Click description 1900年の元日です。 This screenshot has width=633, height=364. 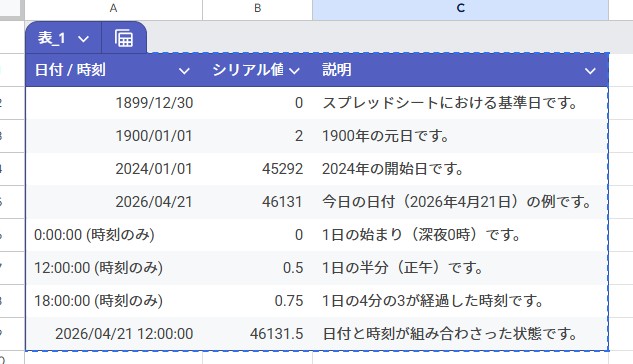(386, 136)
